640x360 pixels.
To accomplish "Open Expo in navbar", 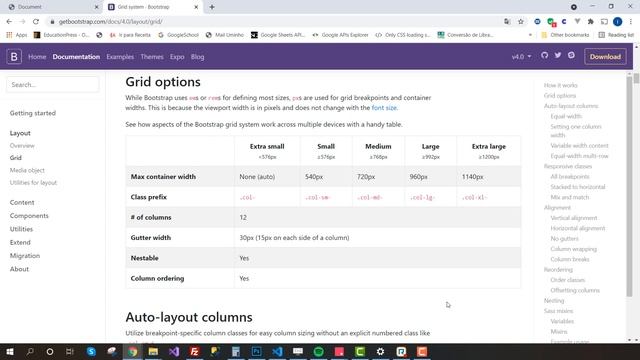I will pos(177,57).
